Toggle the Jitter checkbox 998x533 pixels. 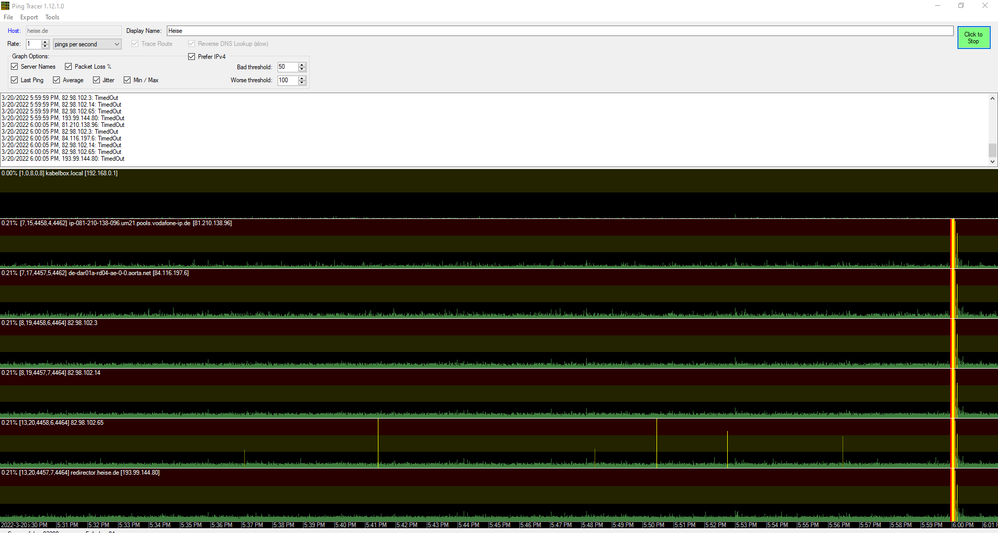point(97,80)
